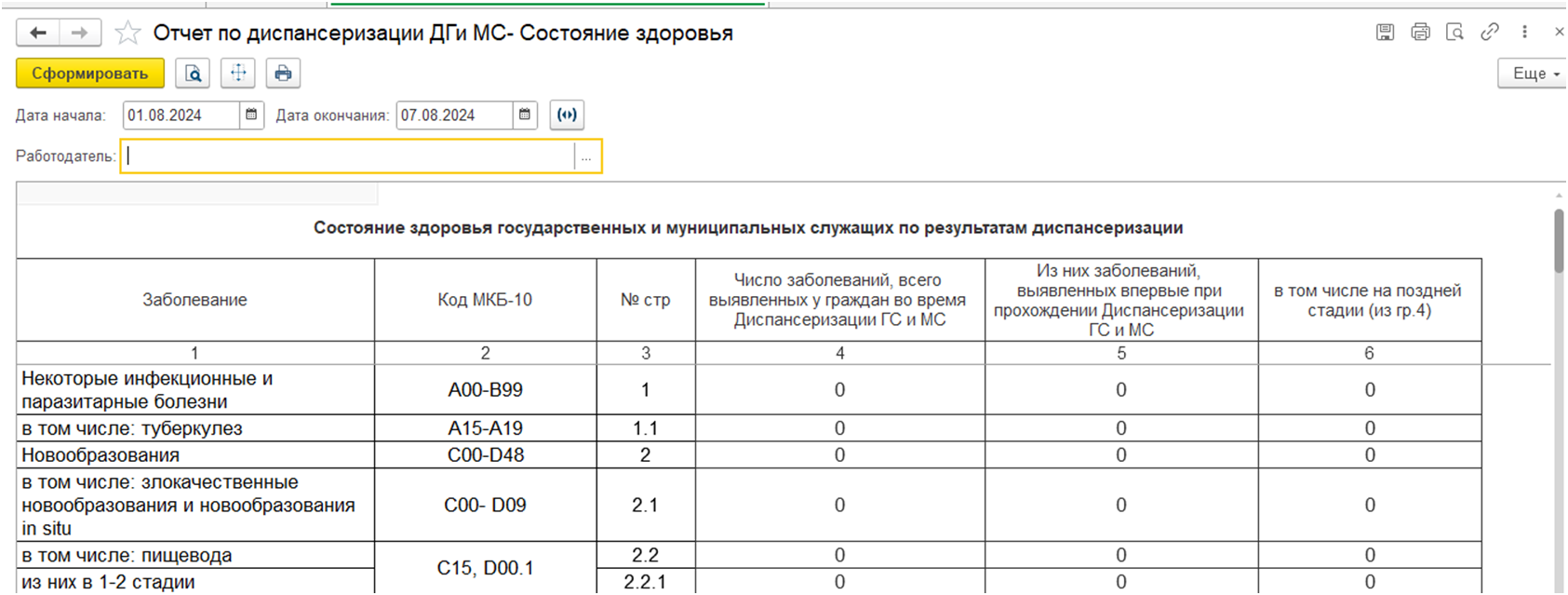Save the report with diskette icon

(x=1386, y=33)
